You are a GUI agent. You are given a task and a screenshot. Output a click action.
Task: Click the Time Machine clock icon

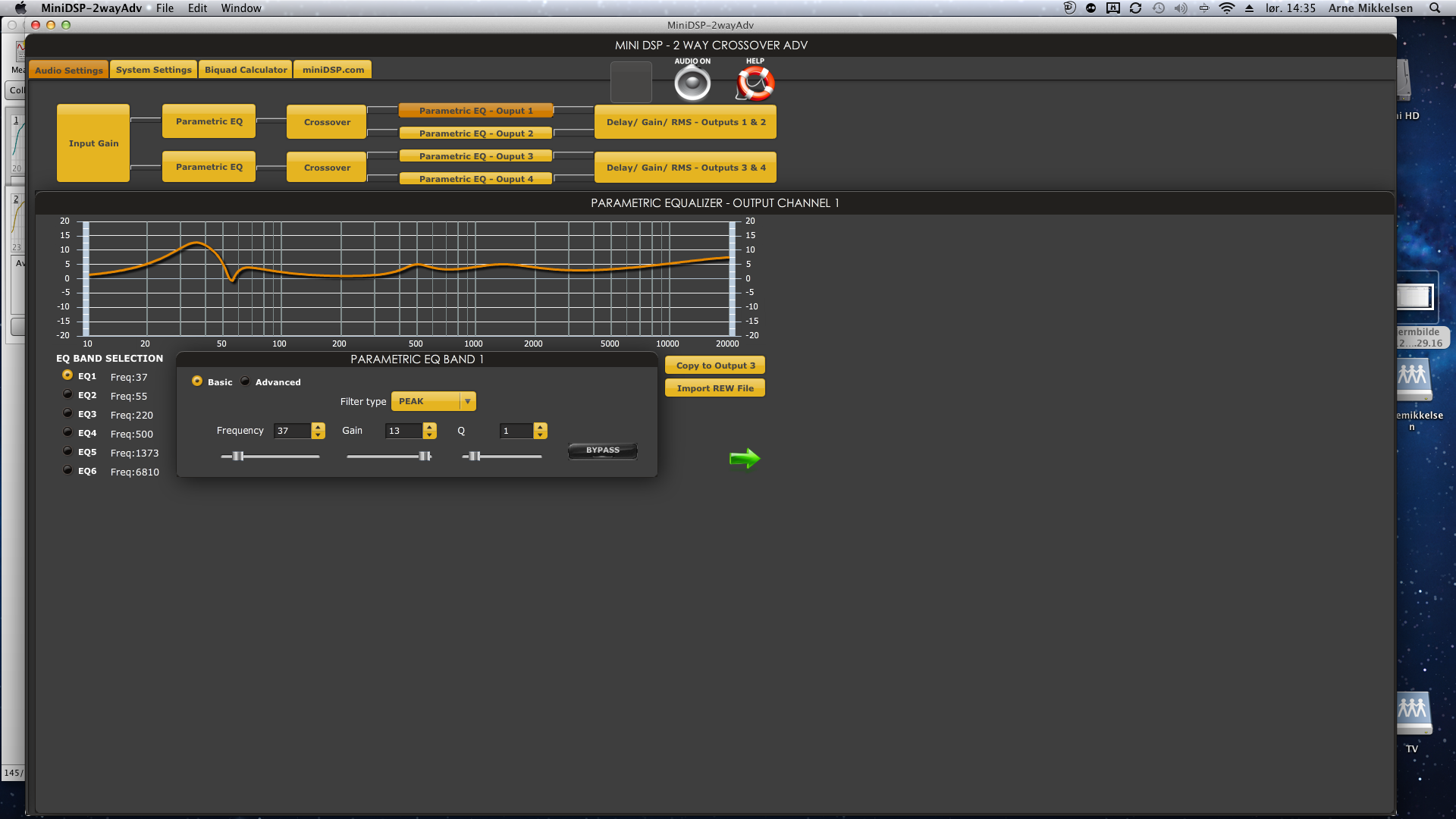pyautogui.click(x=1159, y=8)
